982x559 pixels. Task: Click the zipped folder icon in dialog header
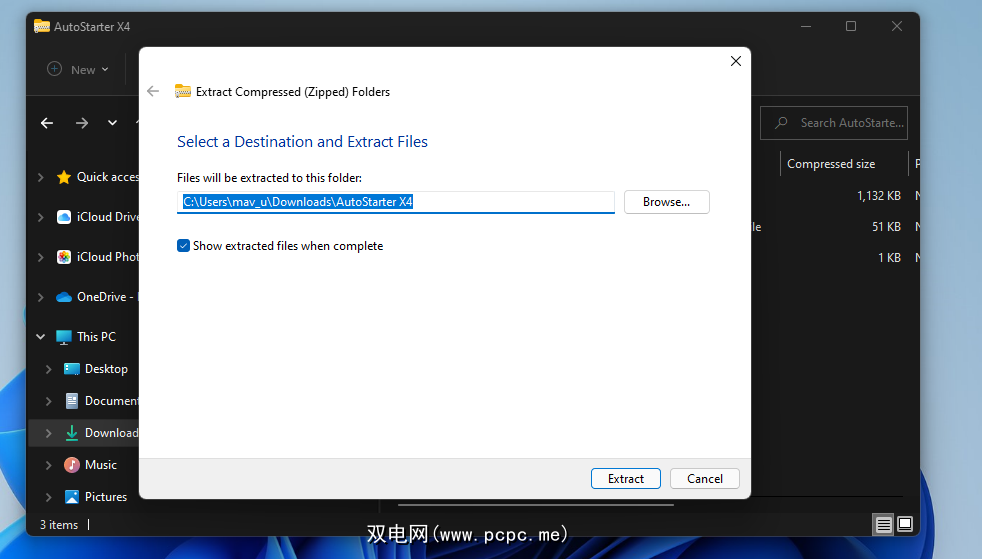[182, 91]
